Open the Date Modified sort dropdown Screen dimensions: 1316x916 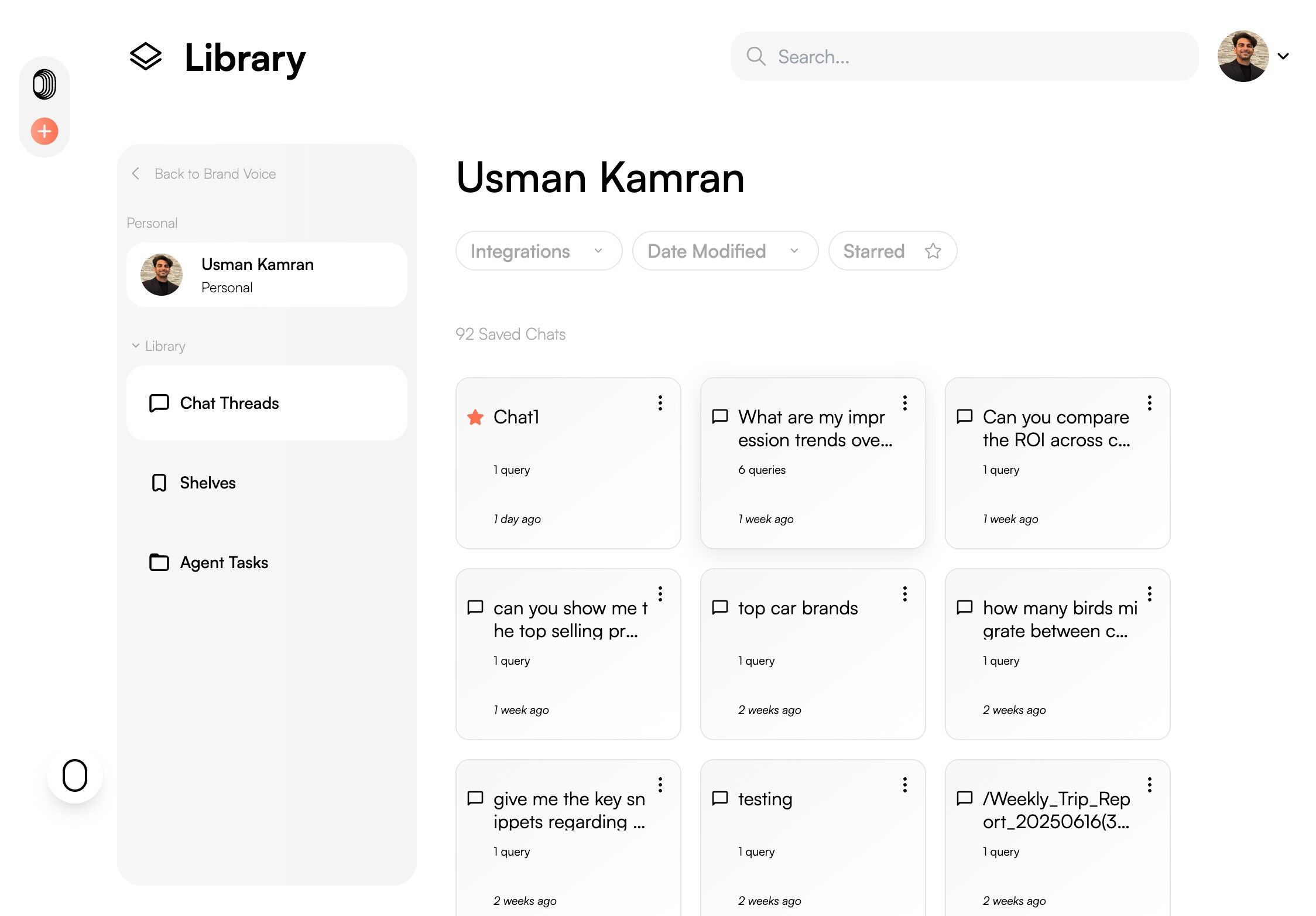[x=724, y=251]
